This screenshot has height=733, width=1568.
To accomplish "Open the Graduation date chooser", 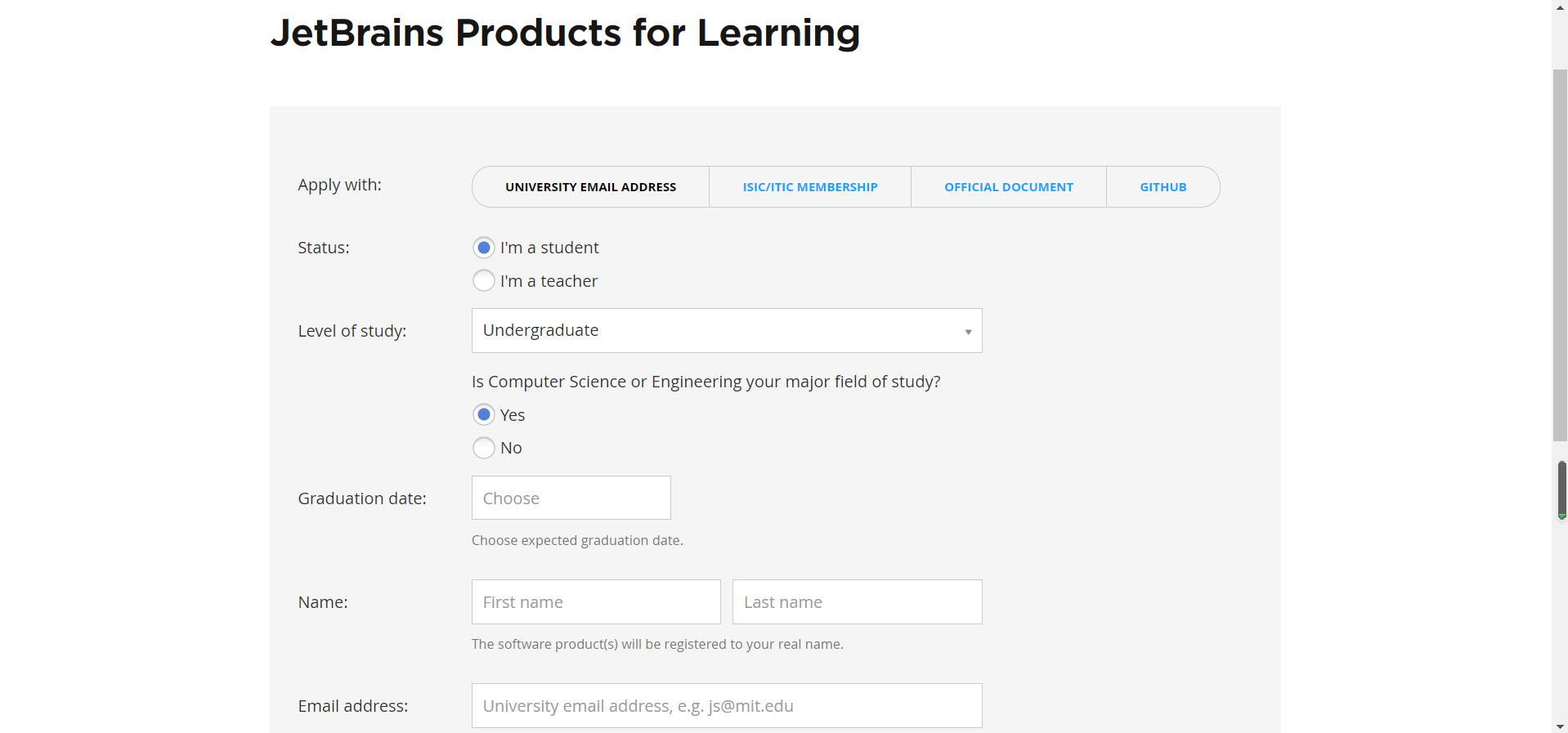I will (571, 498).
